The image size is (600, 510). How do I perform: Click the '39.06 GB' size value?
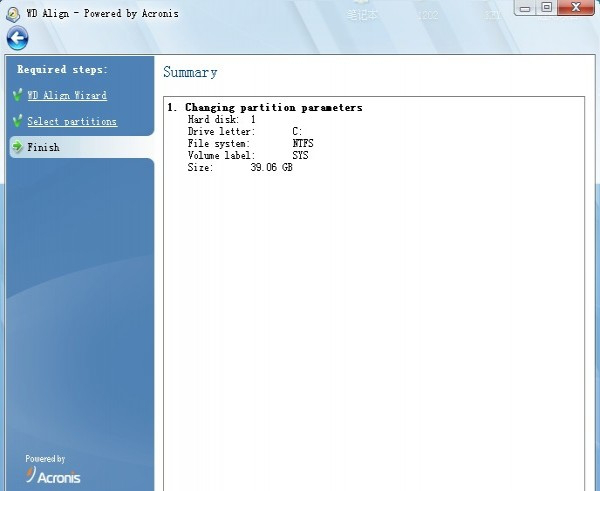272,167
